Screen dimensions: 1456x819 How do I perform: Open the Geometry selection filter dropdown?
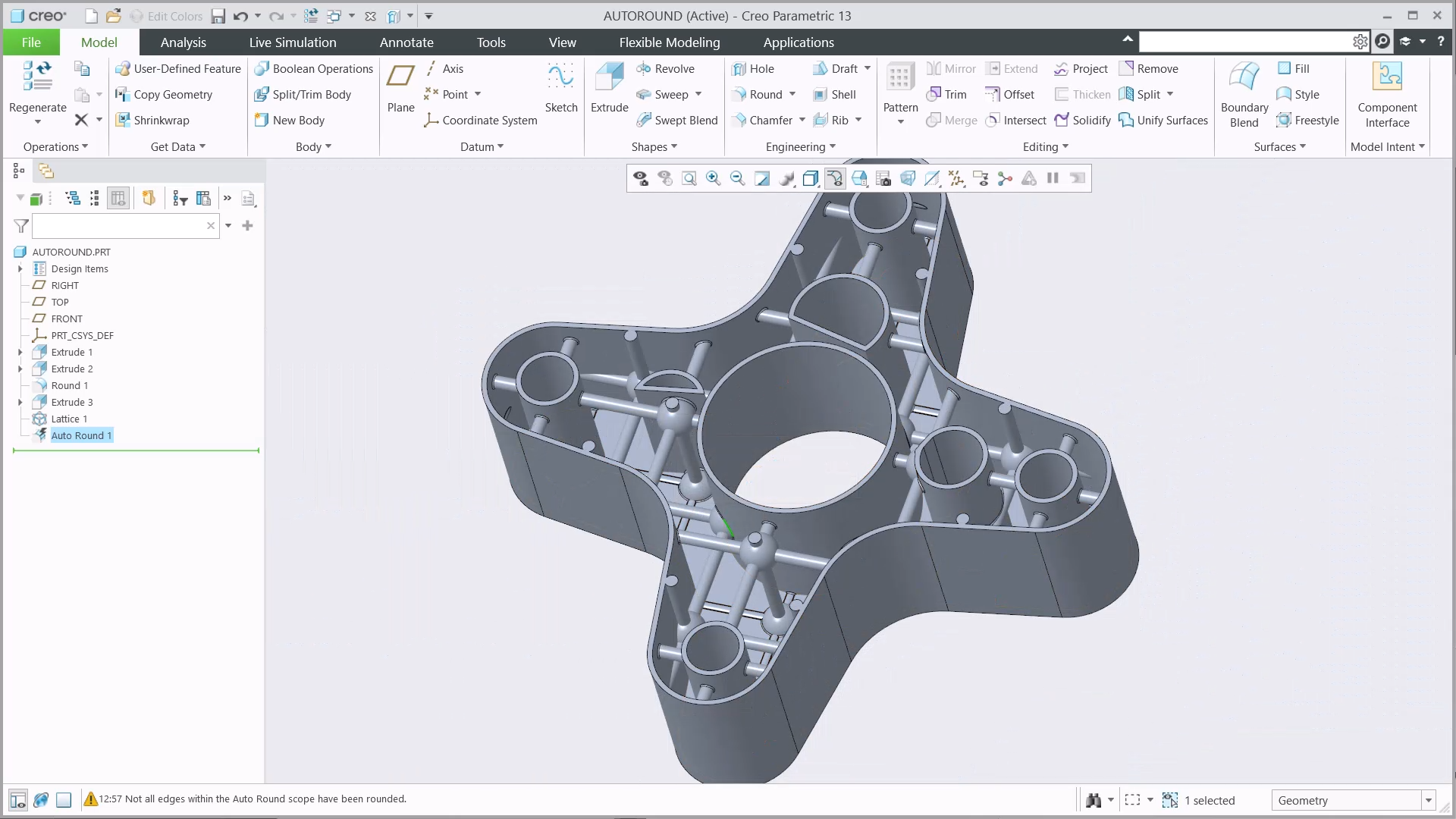1428,800
